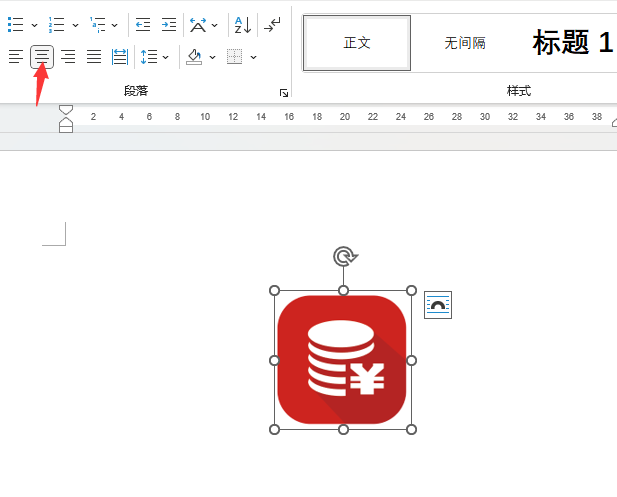Apply multilevel list formatting
Screen dimensions: 617x497
coord(97,25)
